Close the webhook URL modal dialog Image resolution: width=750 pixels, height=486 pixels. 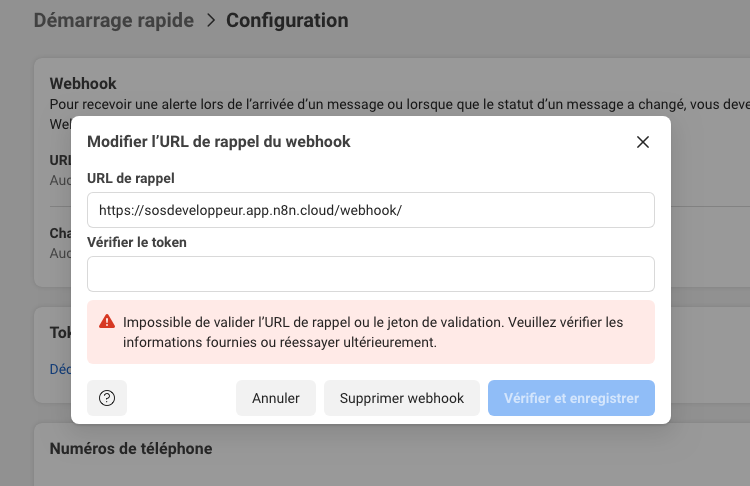click(x=643, y=142)
